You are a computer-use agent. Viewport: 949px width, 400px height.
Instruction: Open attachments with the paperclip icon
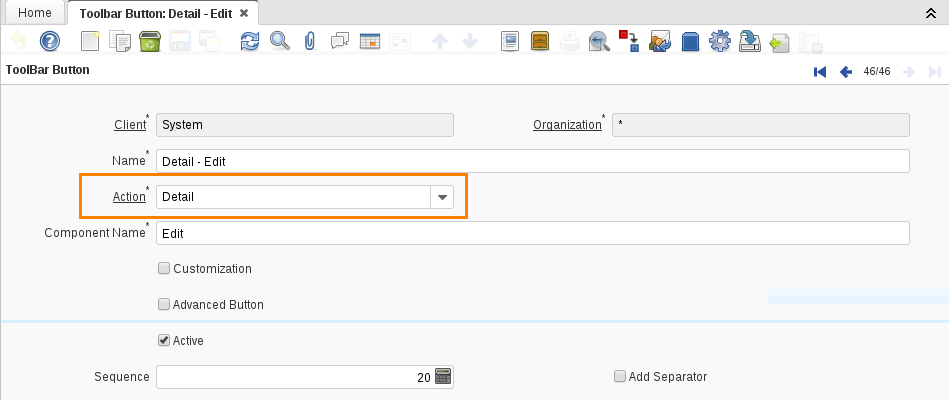[310, 42]
